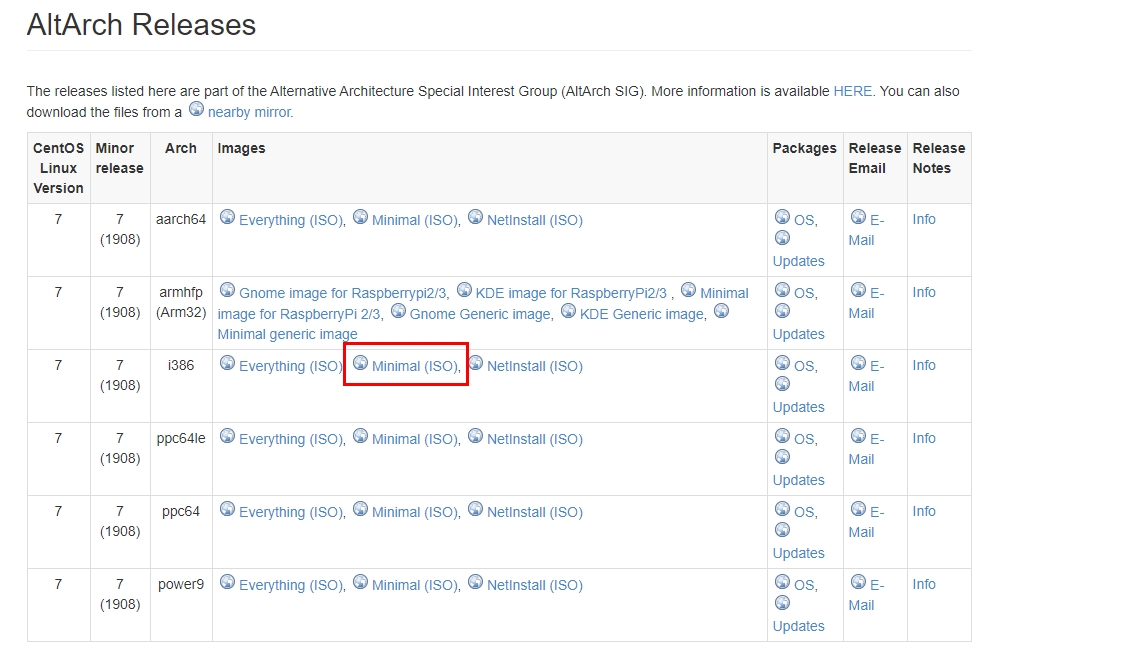Click globe icon beside nearby mirror
The width and height of the screenshot is (1125, 666).
click(196, 109)
